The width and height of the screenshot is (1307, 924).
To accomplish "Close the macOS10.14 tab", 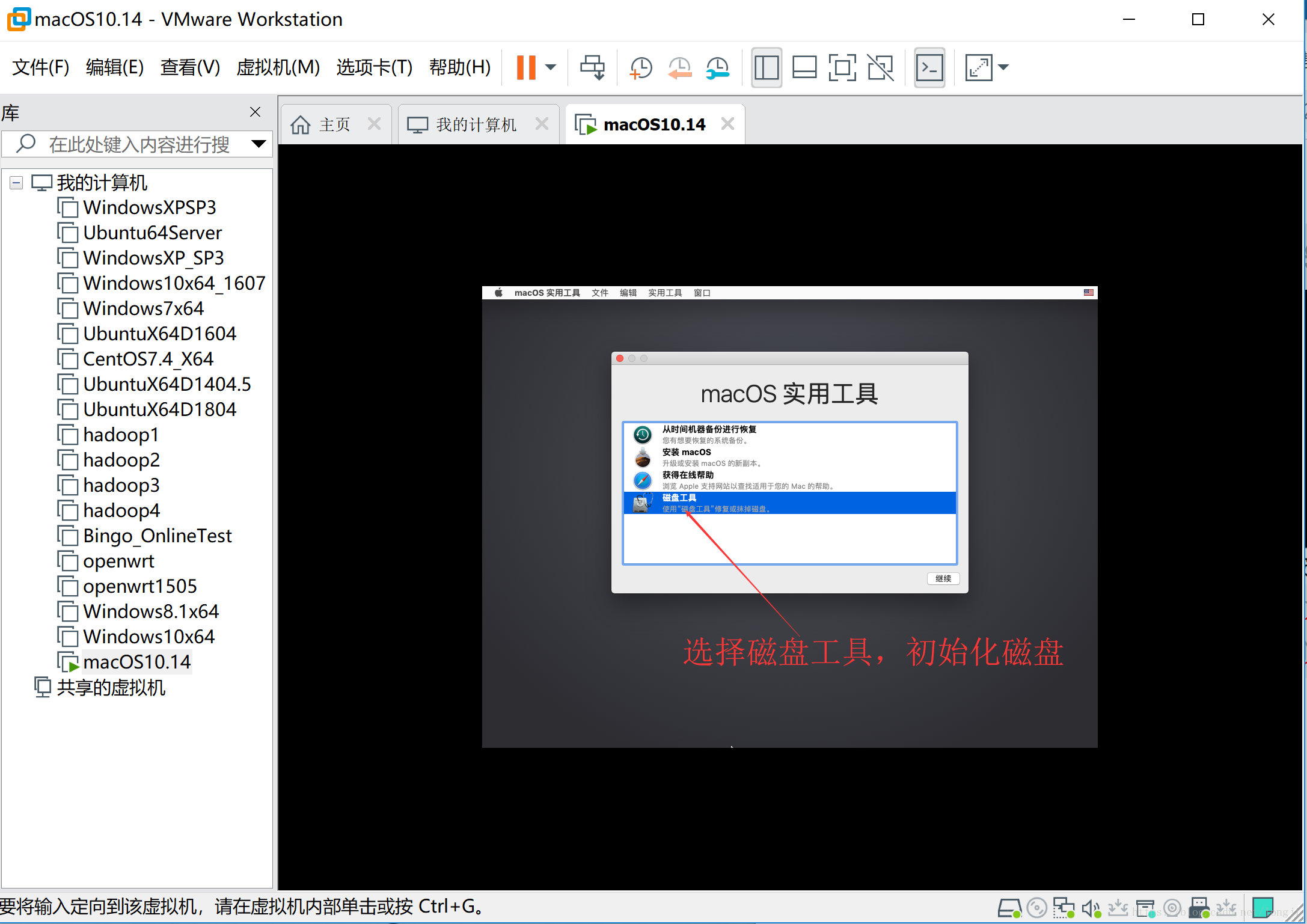I will (727, 124).
